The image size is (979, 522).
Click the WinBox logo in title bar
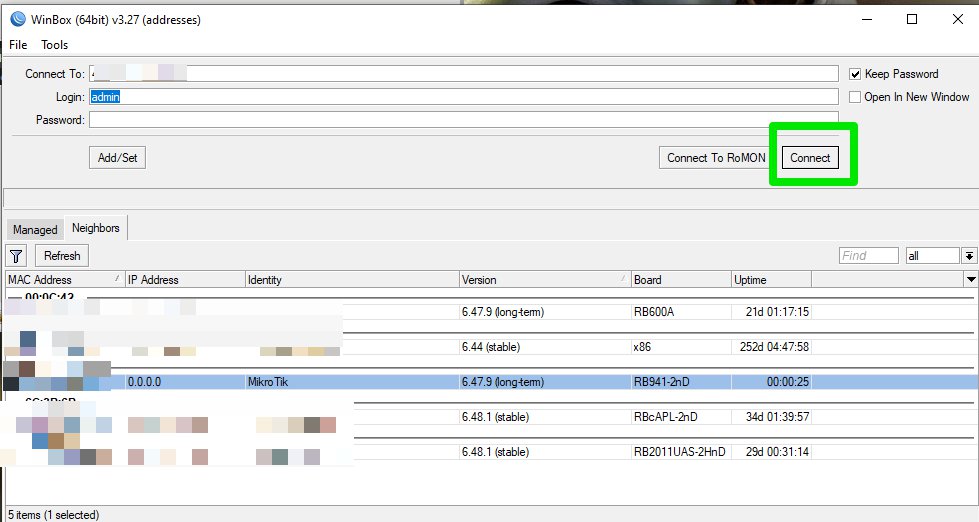tap(17, 19)
